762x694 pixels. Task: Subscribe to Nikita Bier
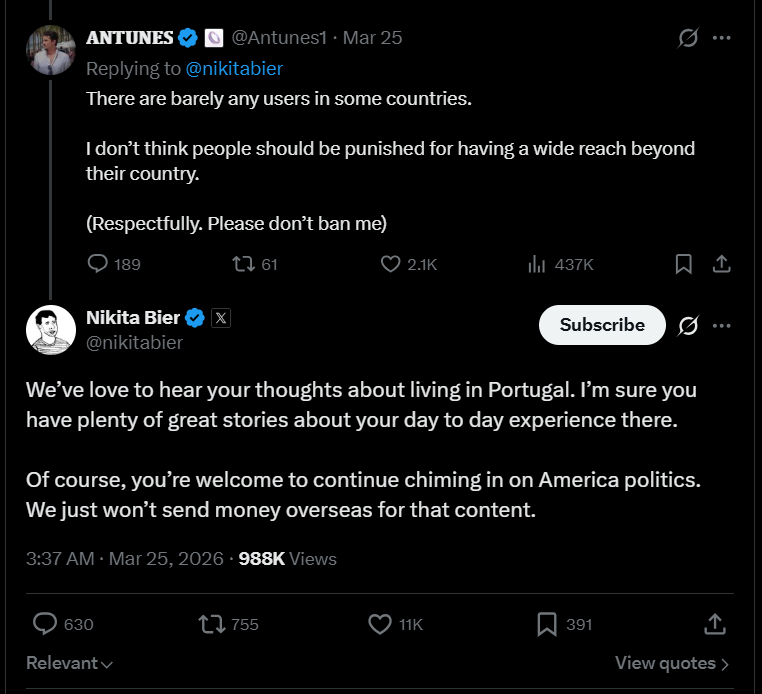pyautogui.click(x=602, y=325)
